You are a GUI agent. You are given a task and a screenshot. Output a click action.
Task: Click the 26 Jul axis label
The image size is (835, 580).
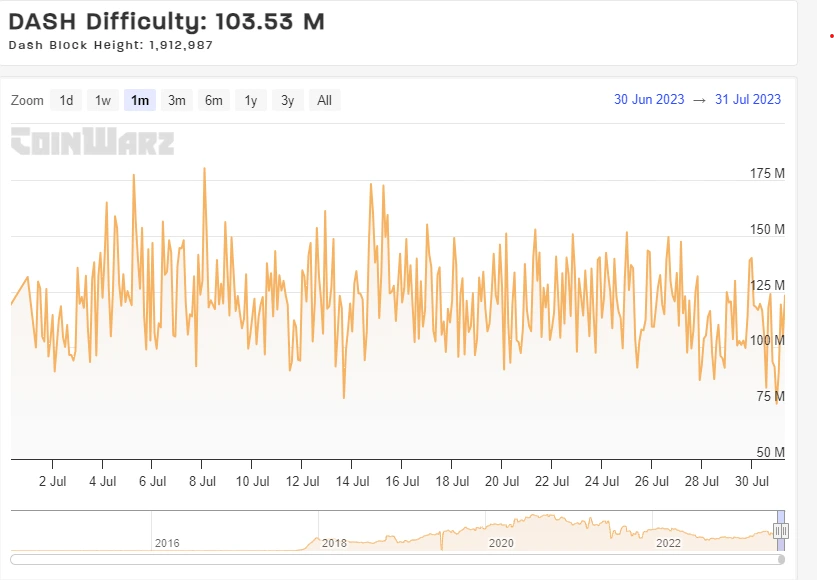(x=651, y=481)
